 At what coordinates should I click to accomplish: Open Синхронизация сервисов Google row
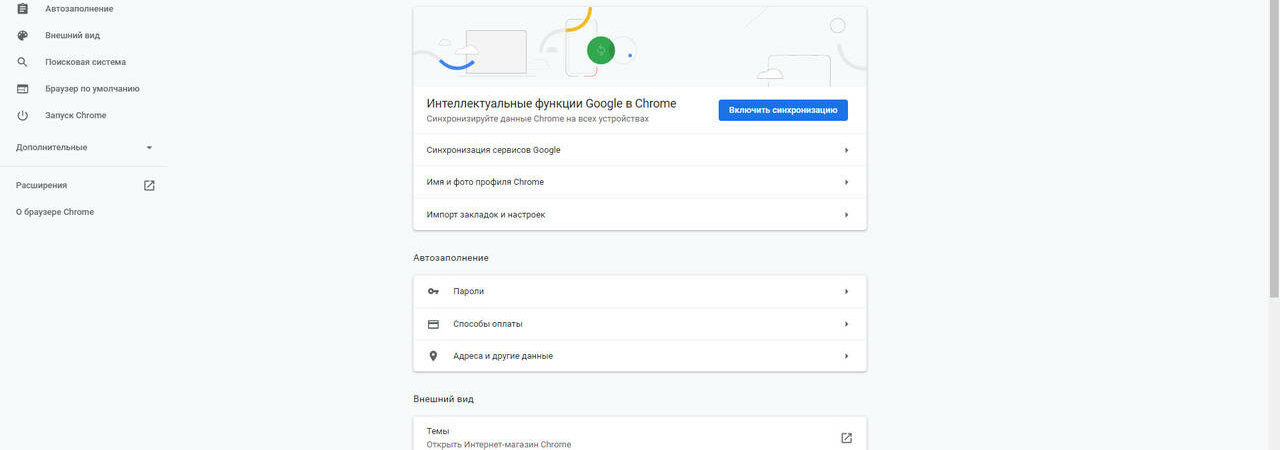(x=640, y=150)
